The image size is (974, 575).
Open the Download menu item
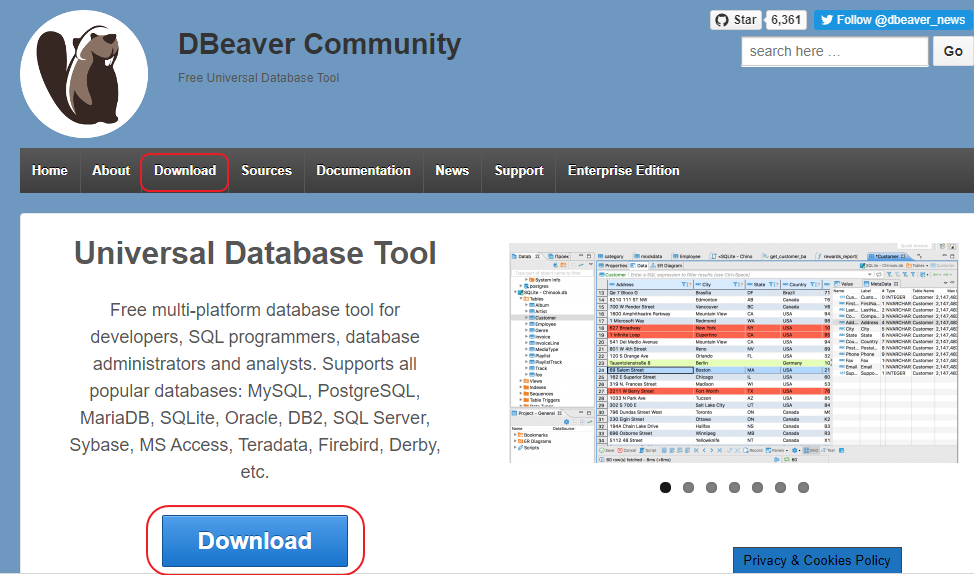(185, 171)
